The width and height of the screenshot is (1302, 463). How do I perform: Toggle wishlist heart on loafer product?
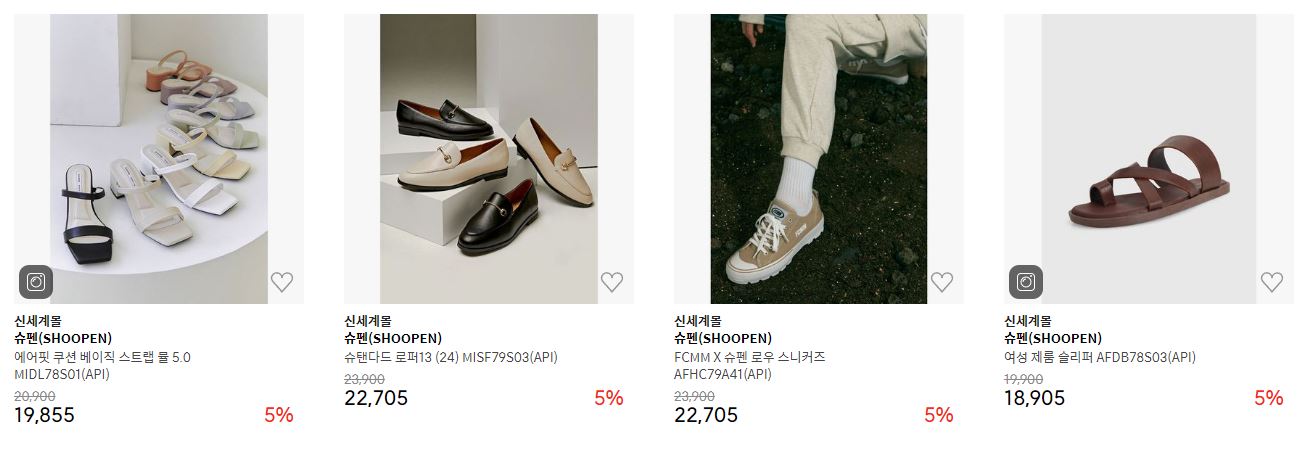[x=612, y=282]
